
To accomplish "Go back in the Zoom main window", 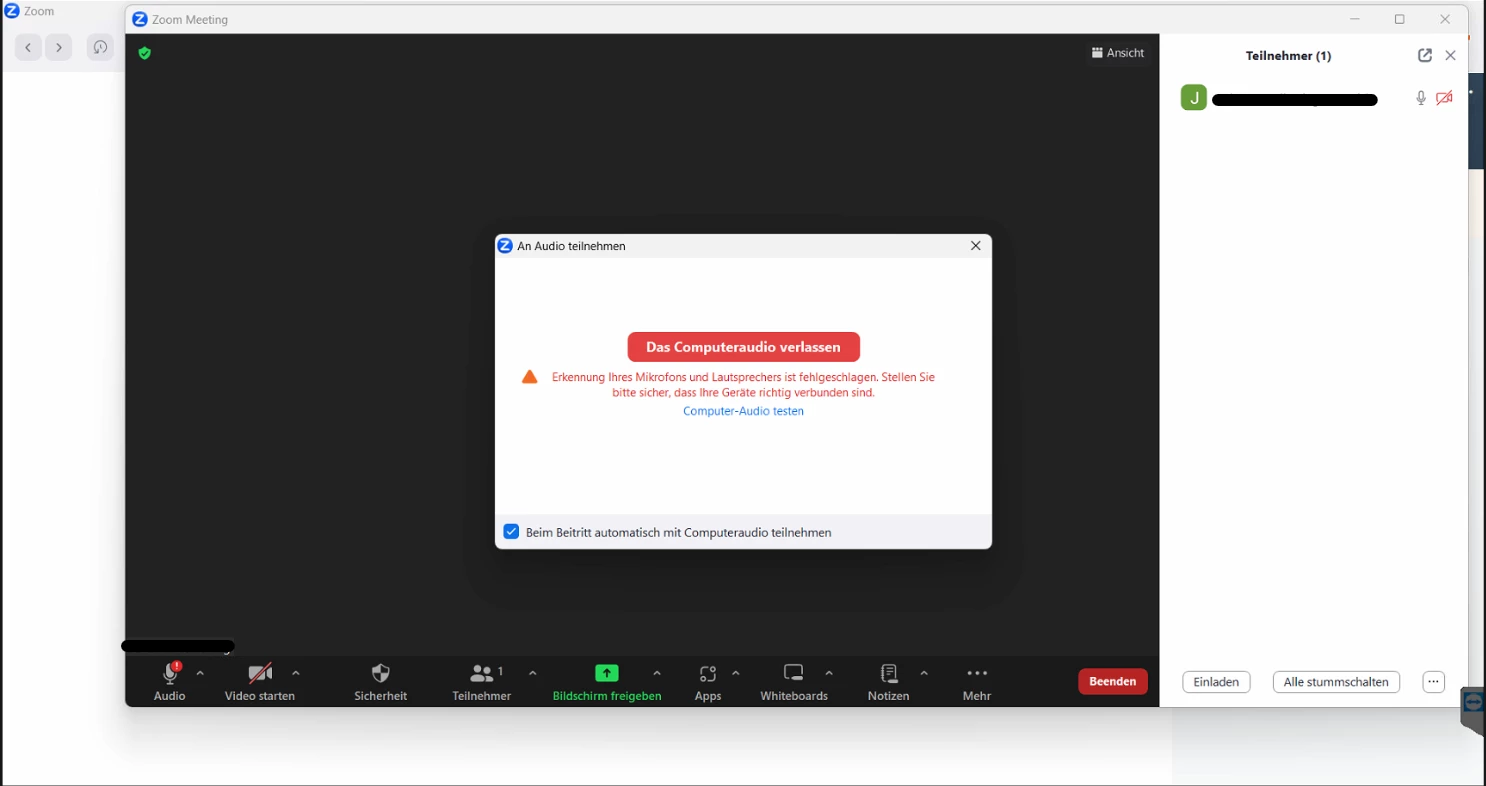I will tap(28, 47).
